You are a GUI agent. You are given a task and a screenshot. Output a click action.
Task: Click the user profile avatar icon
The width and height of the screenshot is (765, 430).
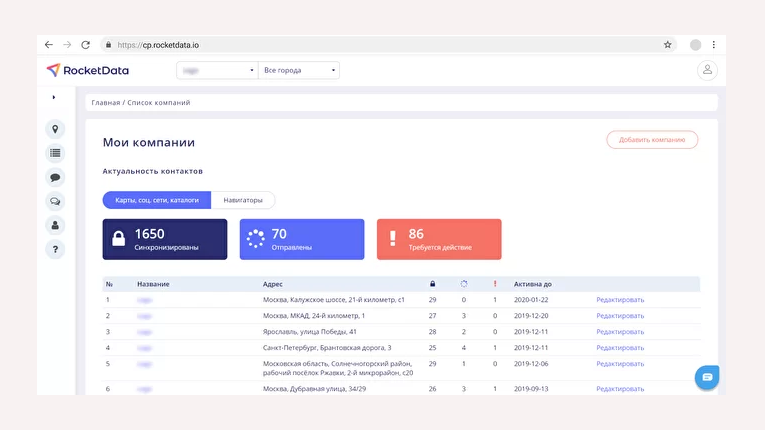pos(707,70)
